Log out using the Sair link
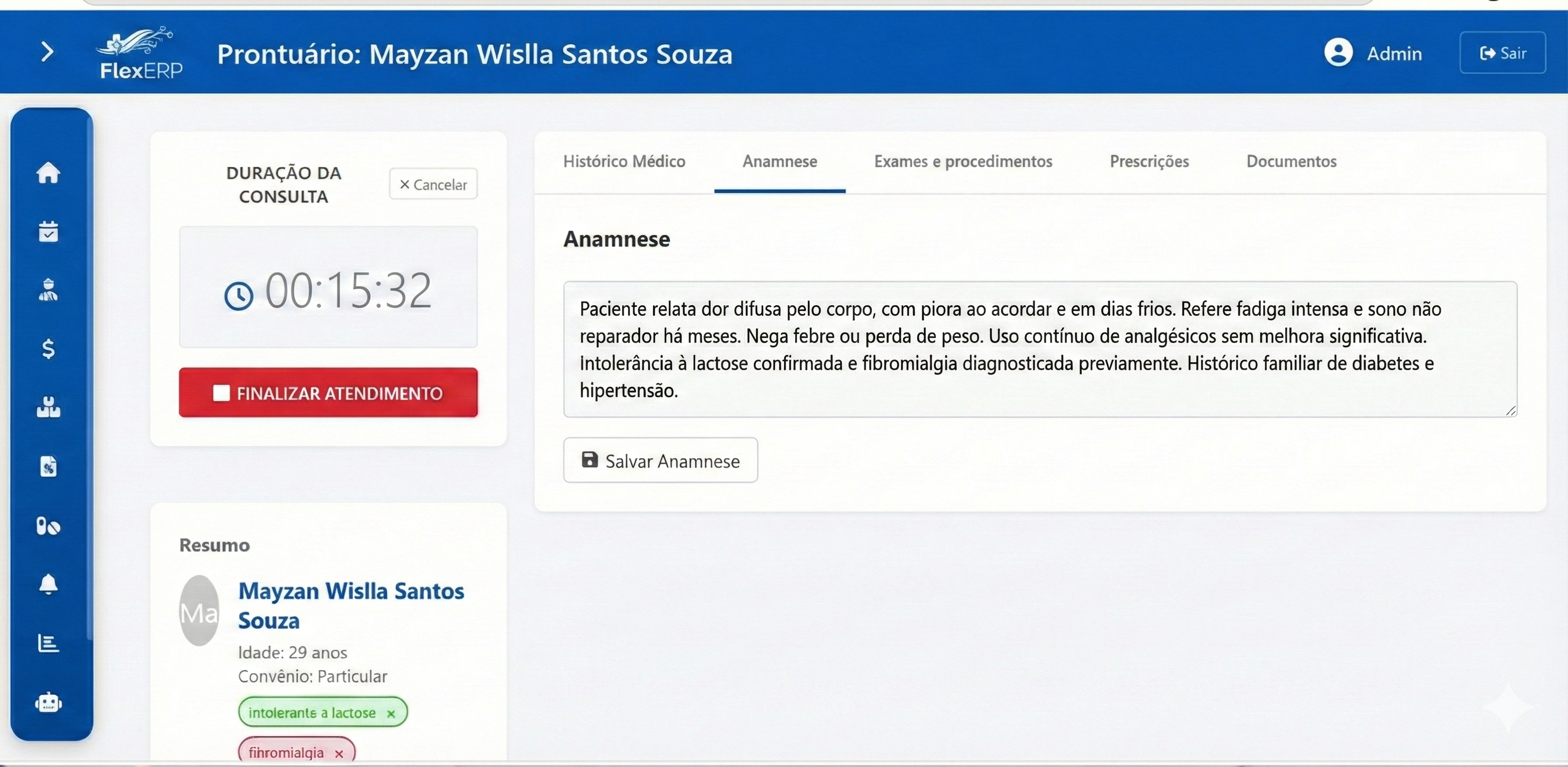 click(1502, 52)
